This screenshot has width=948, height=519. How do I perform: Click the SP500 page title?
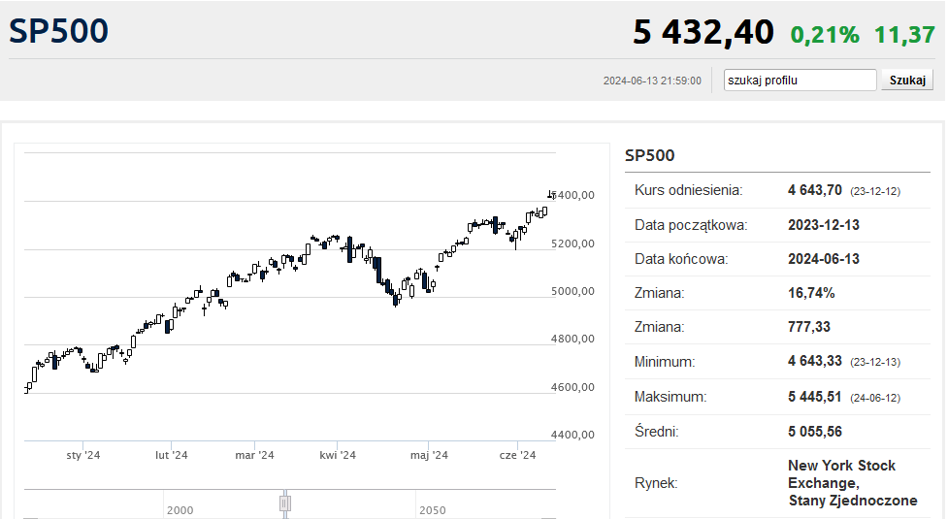pyautogui.click(x=59, y=31)
